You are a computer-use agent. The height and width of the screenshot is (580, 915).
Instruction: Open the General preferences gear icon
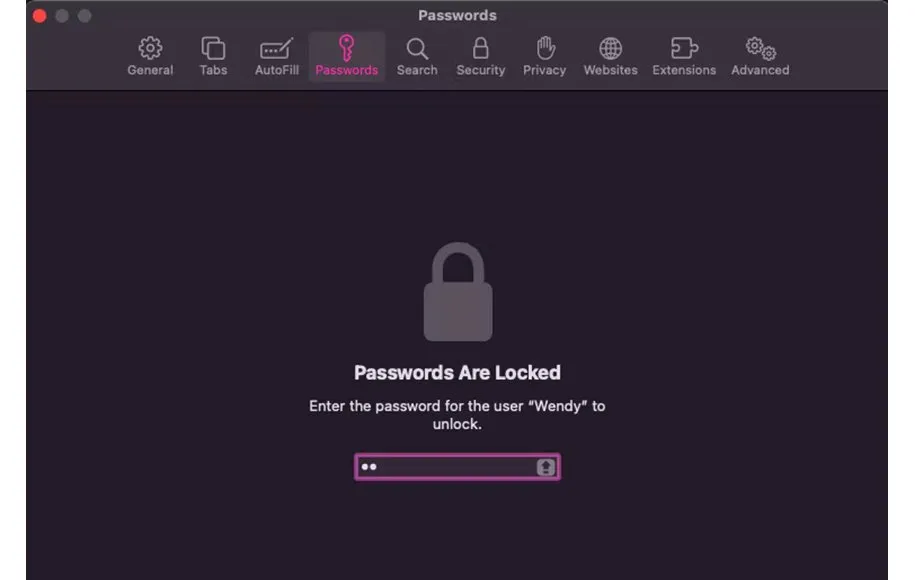click(x=150, y=48)
